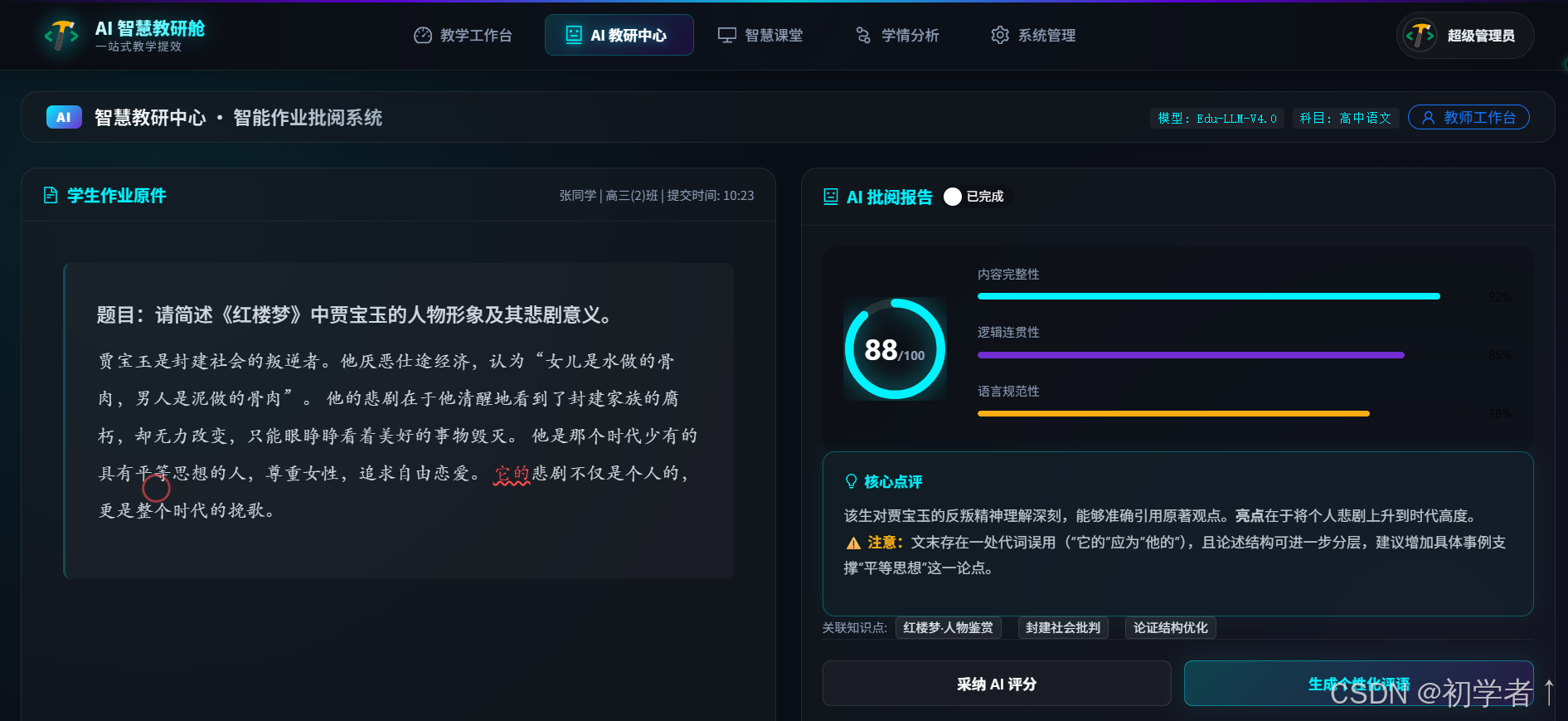Click the 内容完整性 cyan progress bar
Image resolution: width=1568 pixels, height=721 pixels.
click(1209, 296)
